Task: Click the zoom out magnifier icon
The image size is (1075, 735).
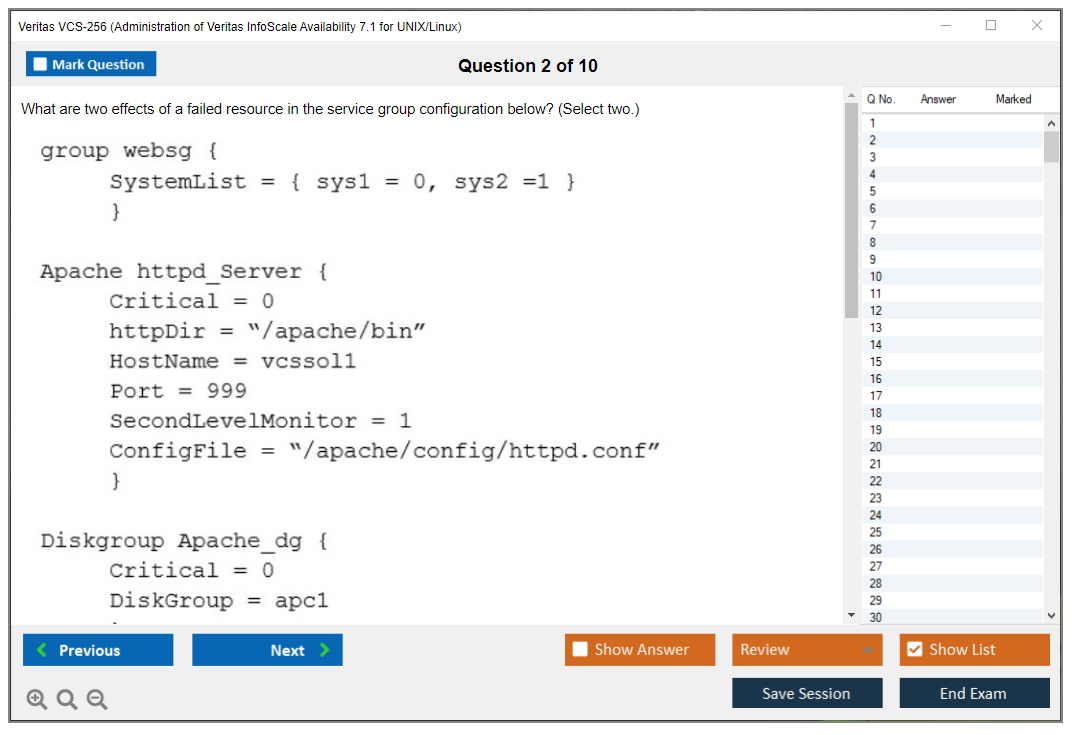Action: click(97, 700)
